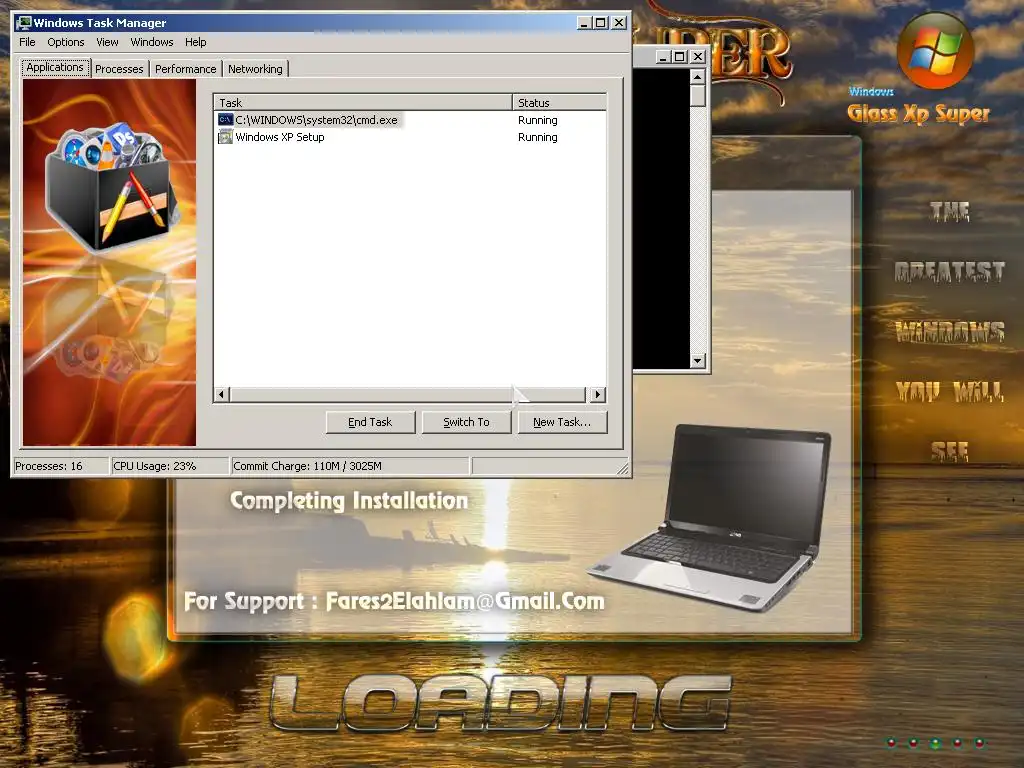
Task: Click the Task Manager title bar icon
Action: tap(25, 22)
